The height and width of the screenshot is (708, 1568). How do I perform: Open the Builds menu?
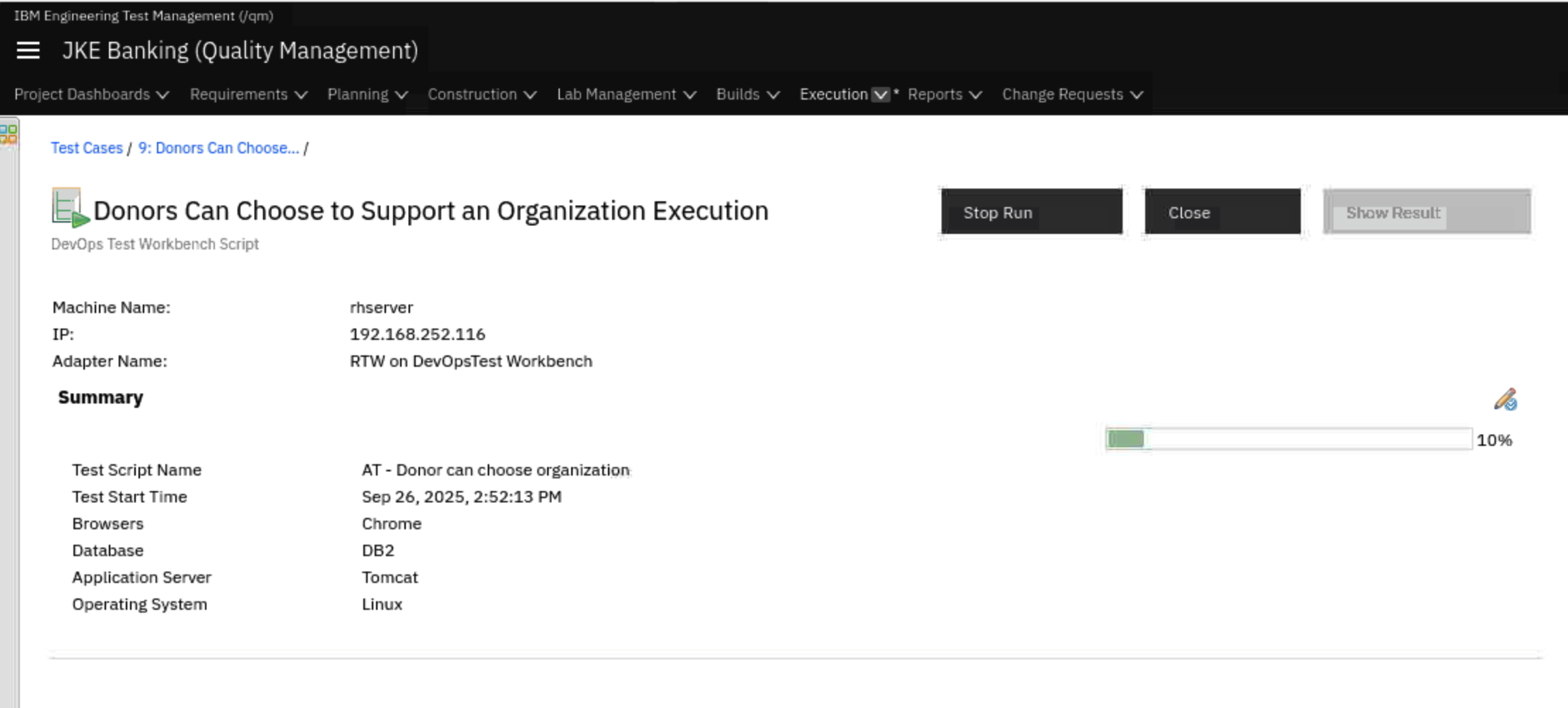click(747, 95)
